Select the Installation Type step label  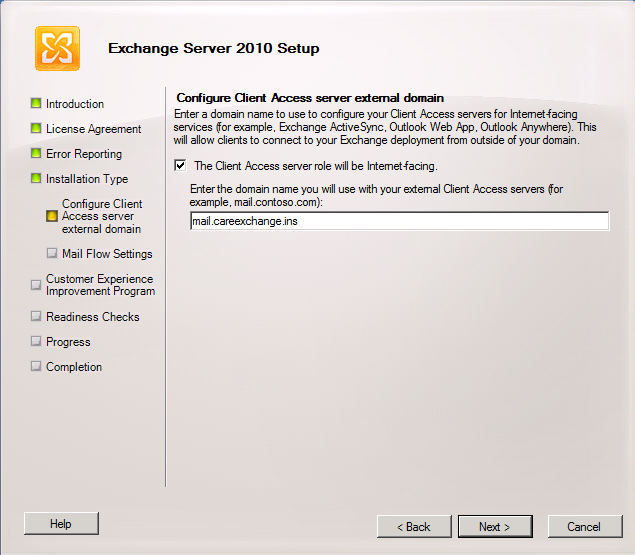[x=87, y=179]
